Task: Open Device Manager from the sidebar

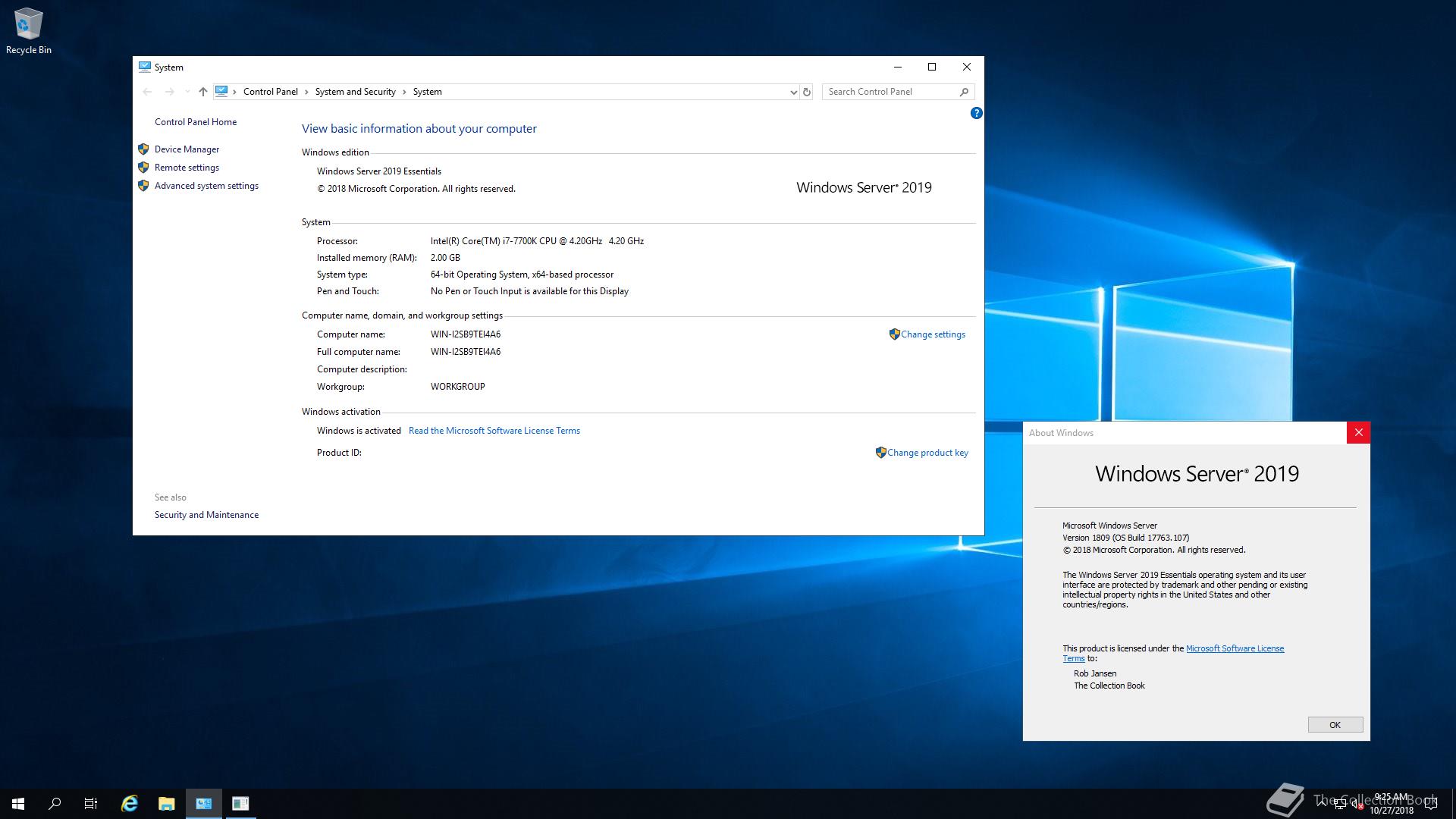Action: coord(187,149)
